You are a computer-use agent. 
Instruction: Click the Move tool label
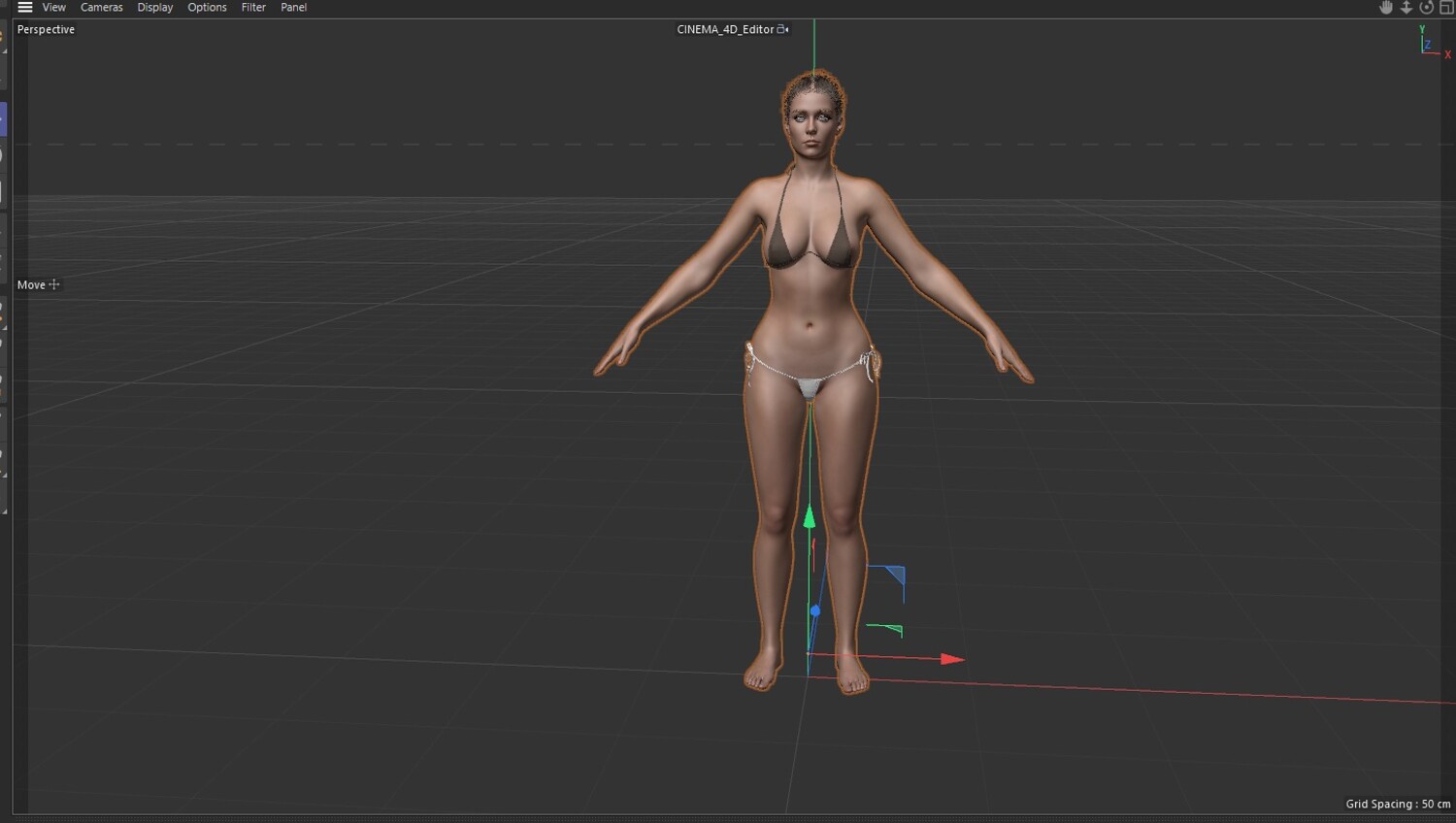[31, 285]
